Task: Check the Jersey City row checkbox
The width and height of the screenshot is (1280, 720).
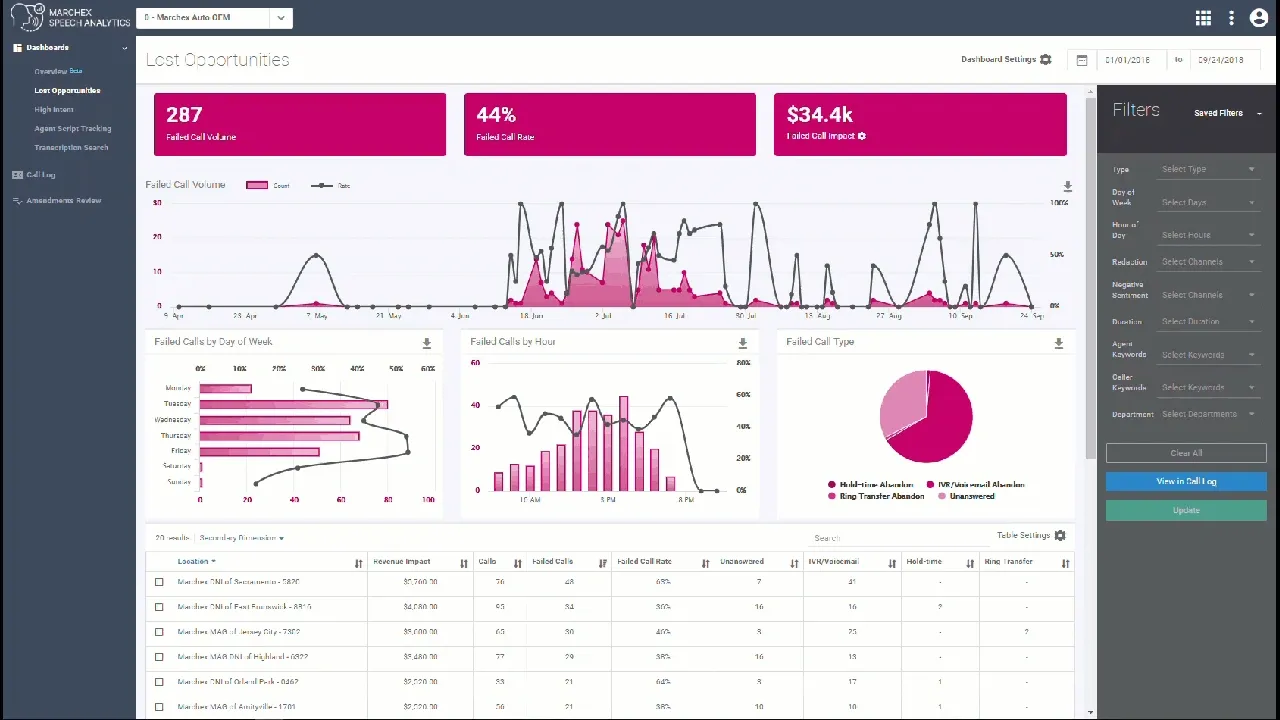Action: [x=159, y=632]
